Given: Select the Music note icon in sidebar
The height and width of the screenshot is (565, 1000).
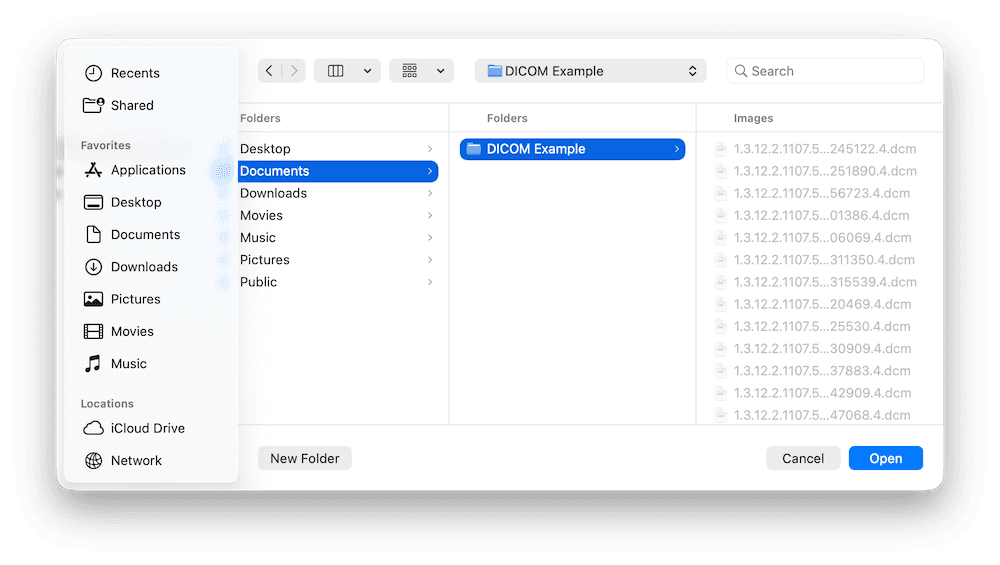Looking at the screenshot, I should click(x=93, y=364).
